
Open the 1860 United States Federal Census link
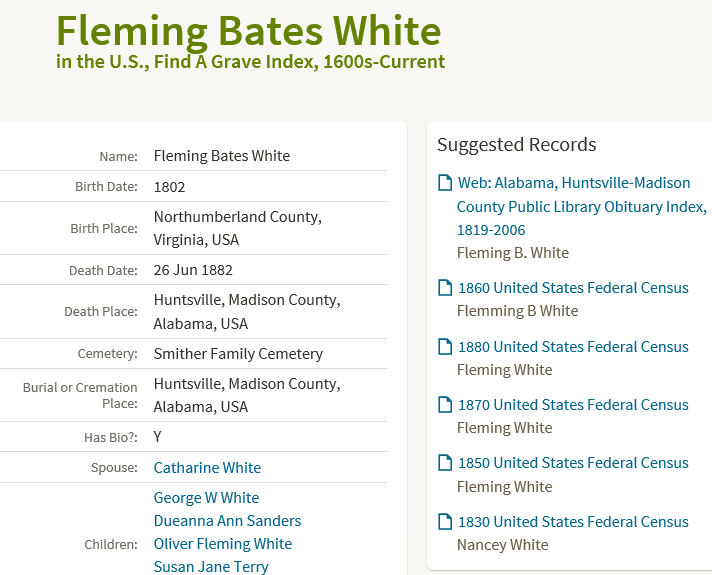tap(573, 288)
